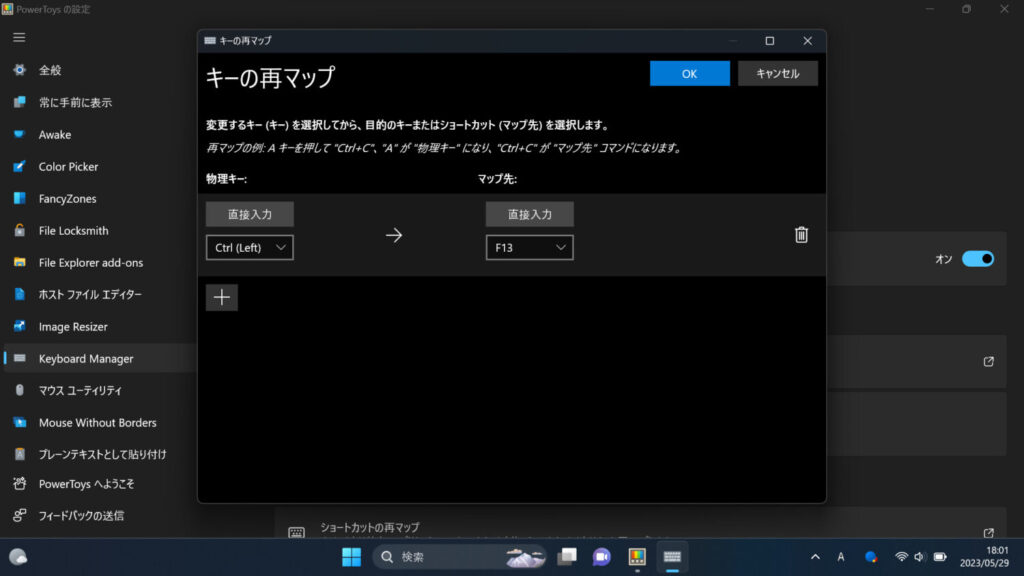The image size is (1024, 576).
Task: Click the プレーンテキストとして貼り付け icon
Action: click(x=20, y=454)
